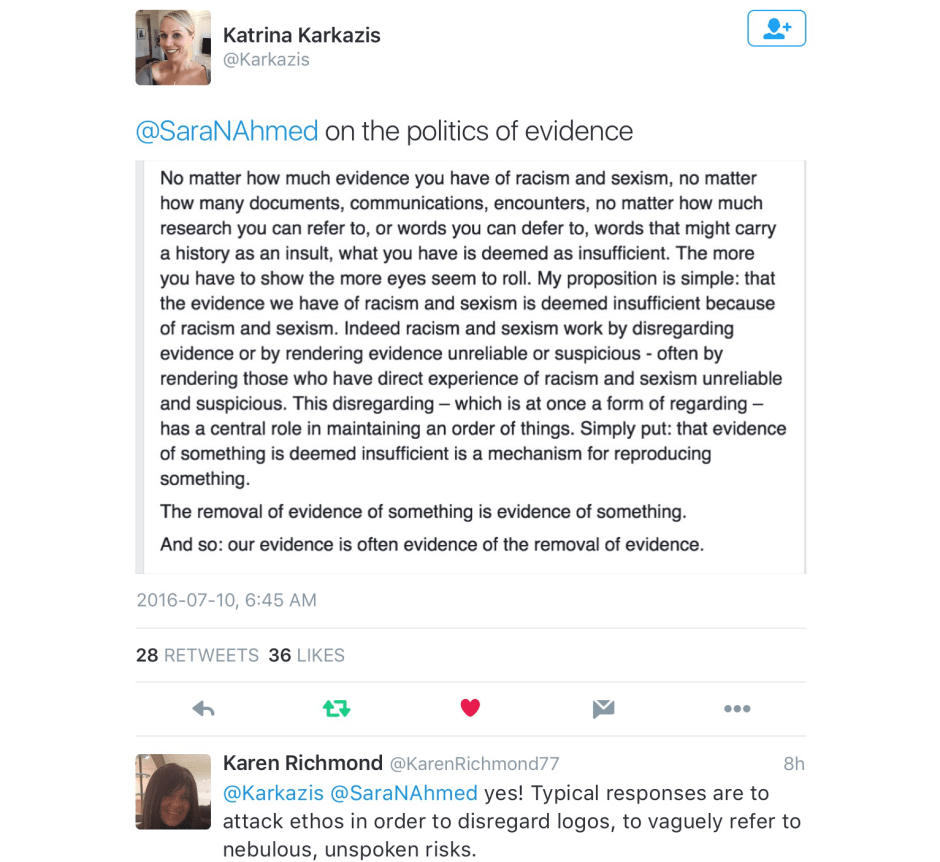This screenshot has width=940, height=862.
Task: Click @SaraNAhmed mention in Karen's reply
Action: click(x=403, y=793)
